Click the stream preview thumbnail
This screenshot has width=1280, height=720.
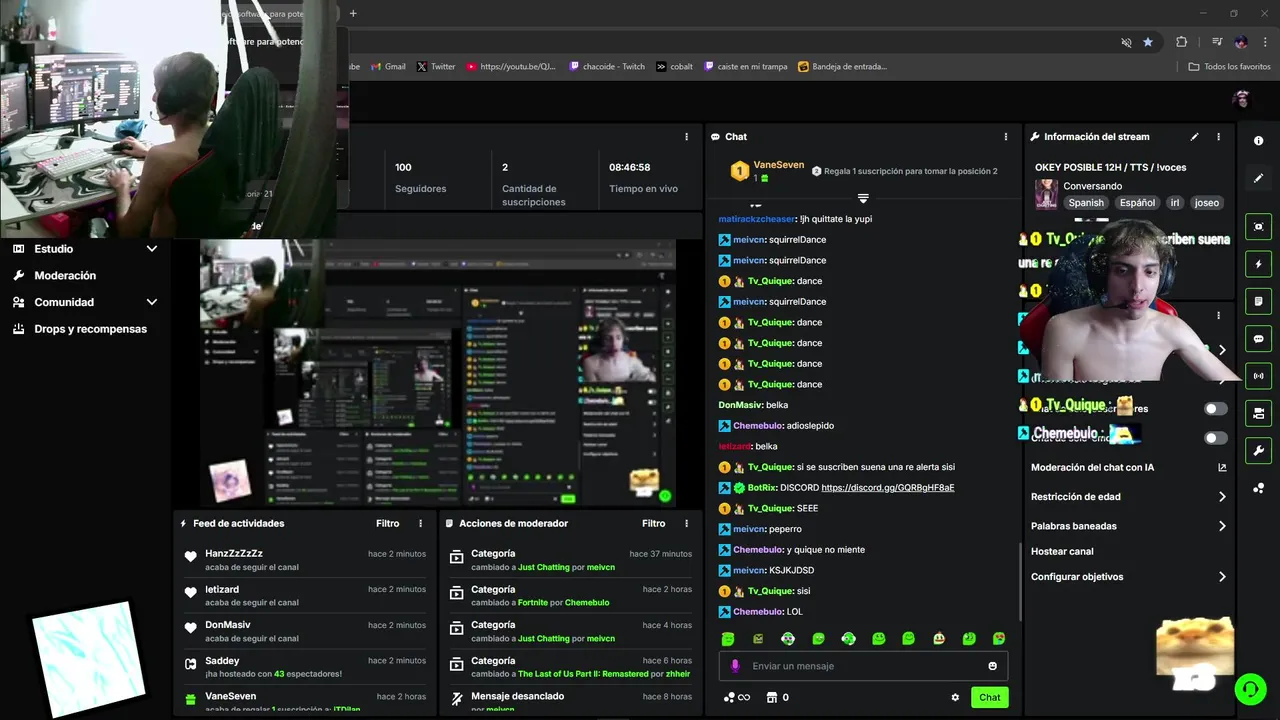click(x=438, y=374)
